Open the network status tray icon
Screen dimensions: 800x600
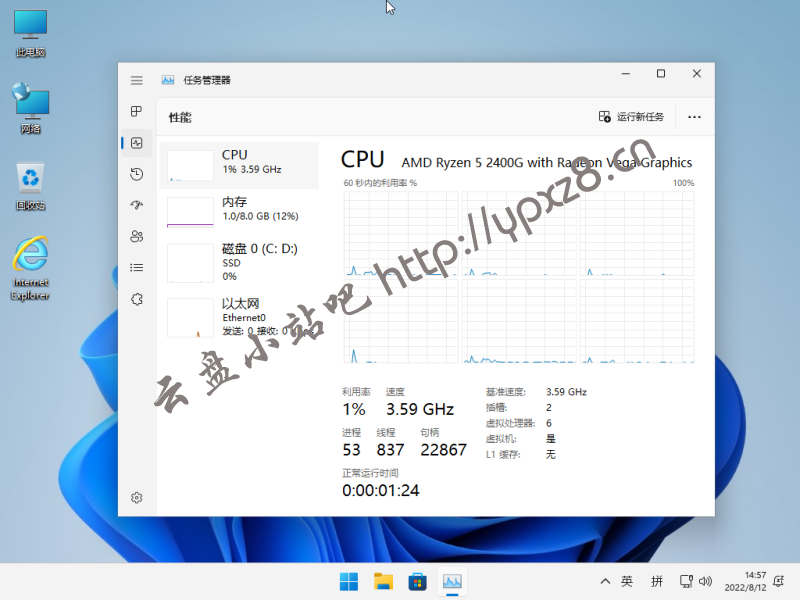pos(686,581)
